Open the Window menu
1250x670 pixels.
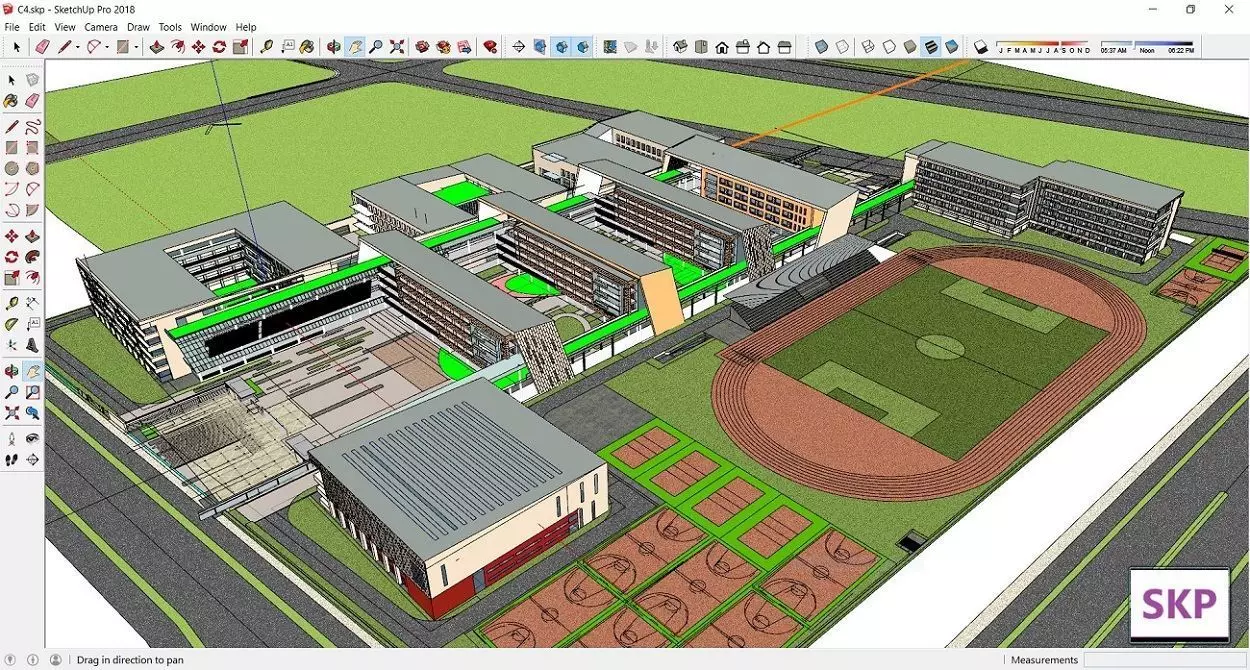209,27
